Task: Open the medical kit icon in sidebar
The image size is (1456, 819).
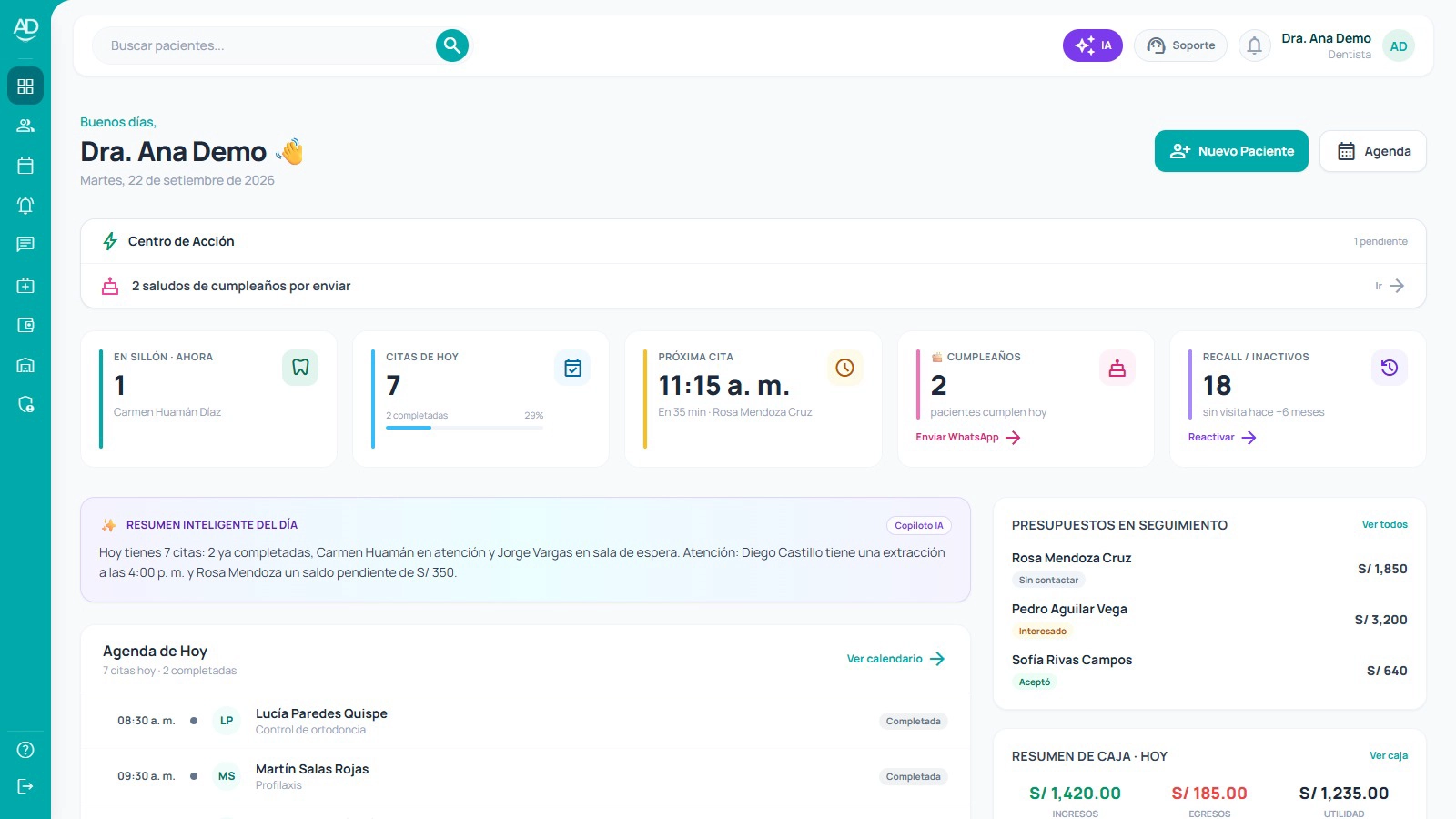Action: coord(25,285)
